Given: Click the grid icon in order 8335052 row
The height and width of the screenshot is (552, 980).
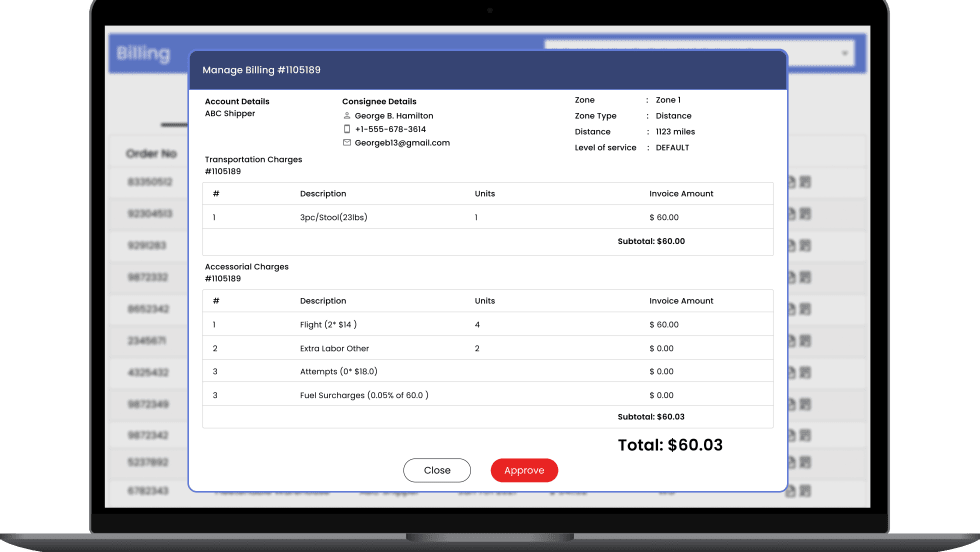Looking at the screenshot, I should click(x=805, y=182).
